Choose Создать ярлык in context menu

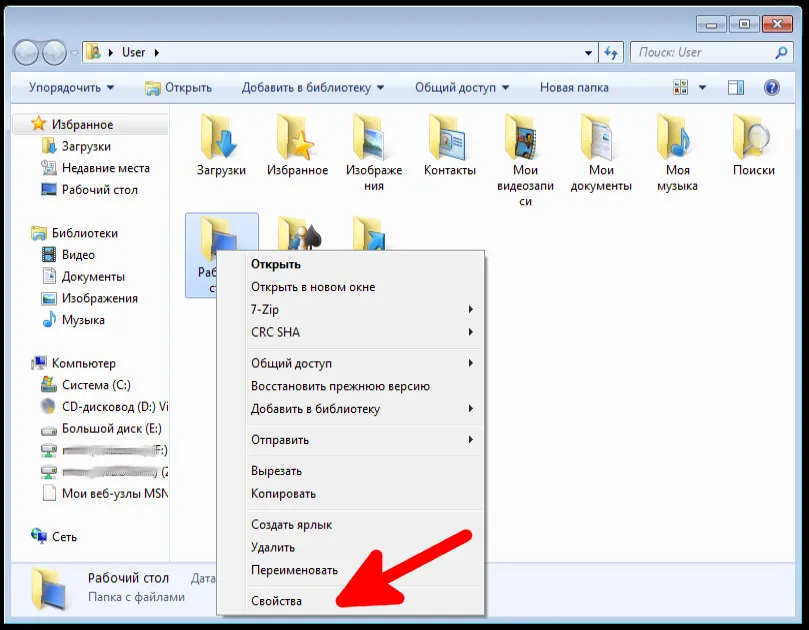tap(364, 524)
